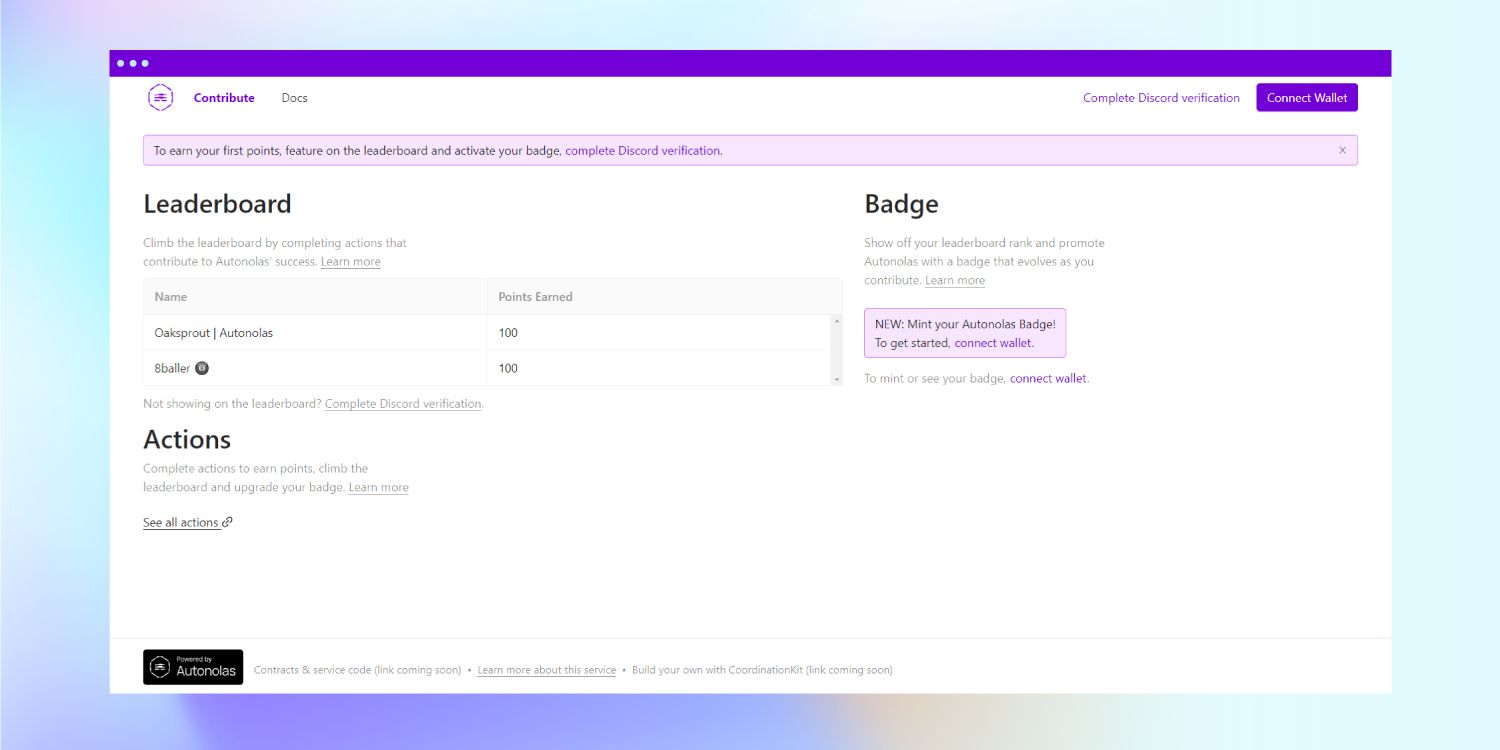Open the Contribute nav tab
Screen dimensions: 1500x750
pos(224,98)
